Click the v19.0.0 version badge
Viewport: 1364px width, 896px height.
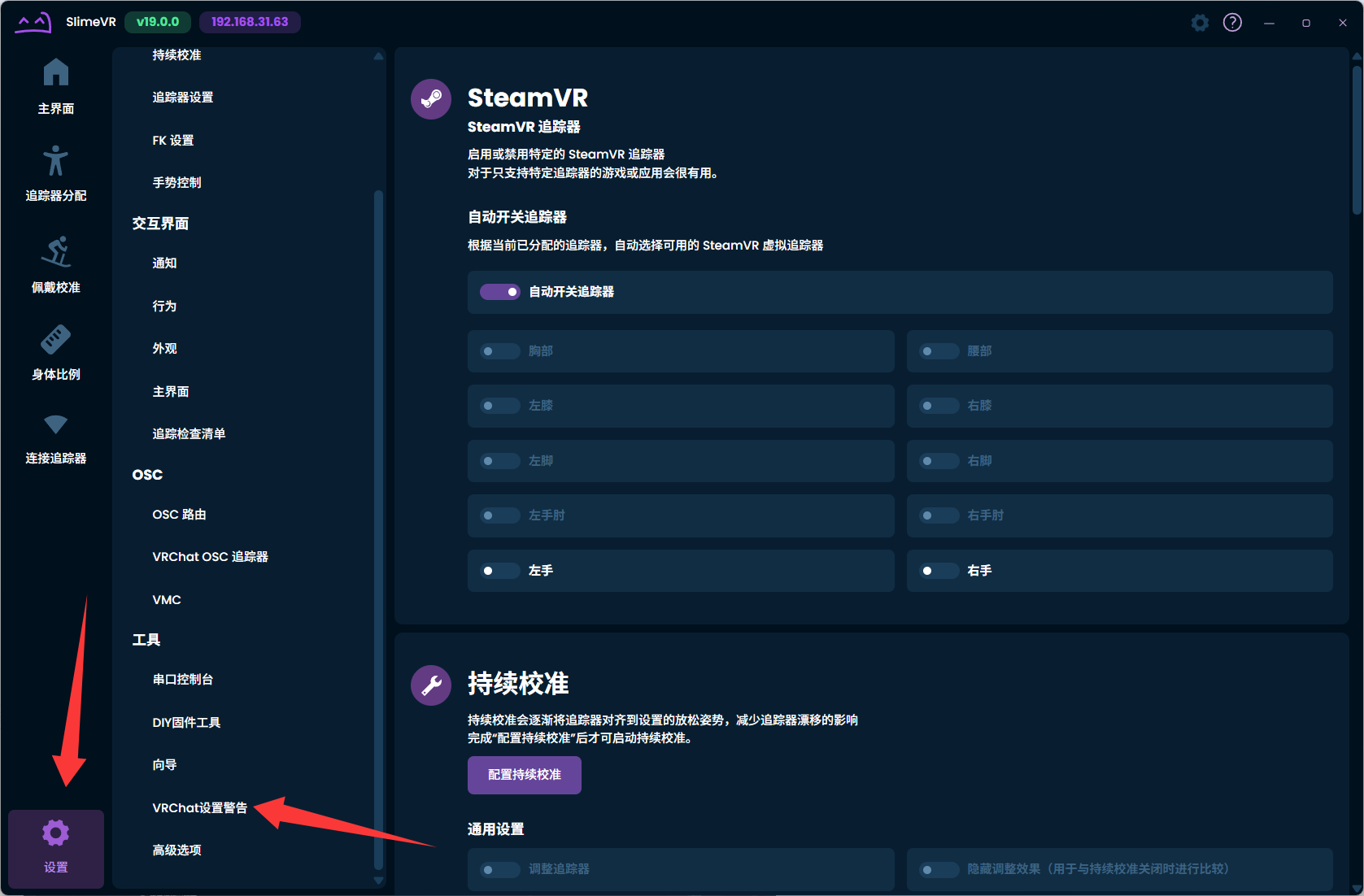click(158, 22)
